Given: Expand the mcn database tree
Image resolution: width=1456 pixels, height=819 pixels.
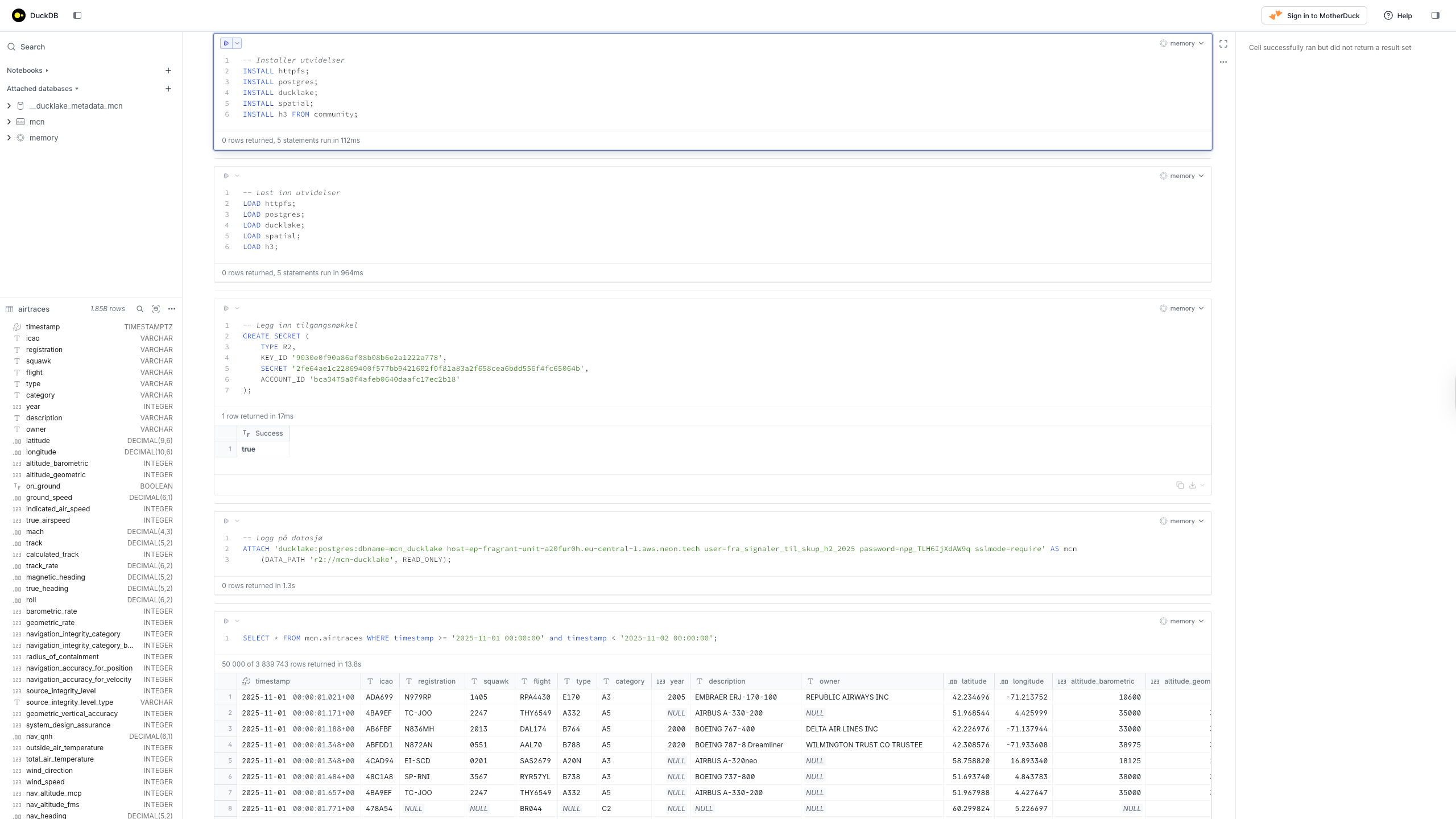Looking at the screenshot, I should [x=9, y=122].
